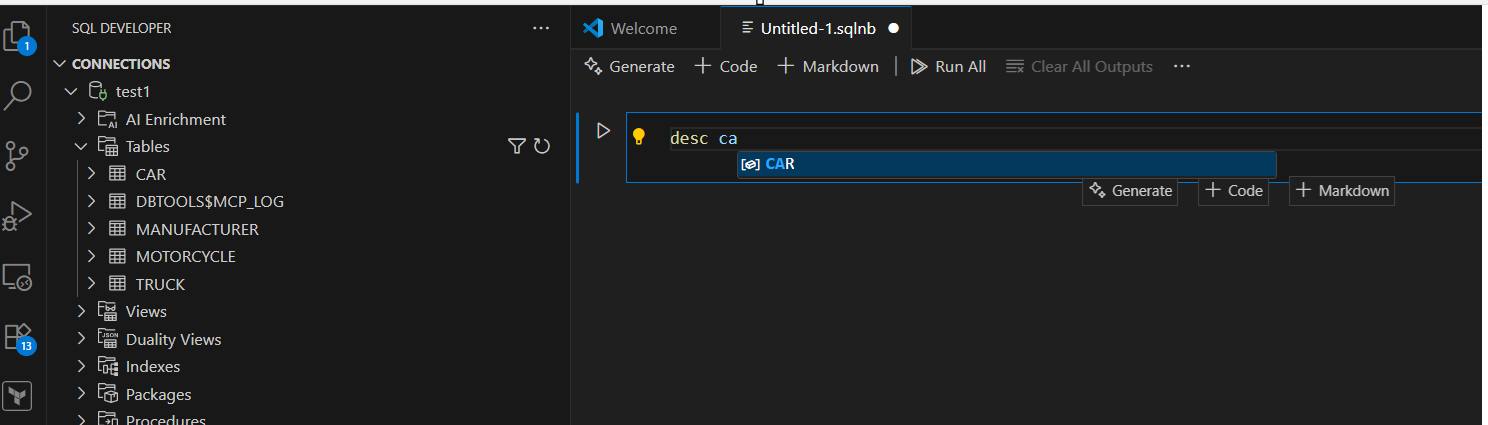Open the Extensions icon with badge 13
The width and height of the screenshot is (1488, 425).
point(19,336)
